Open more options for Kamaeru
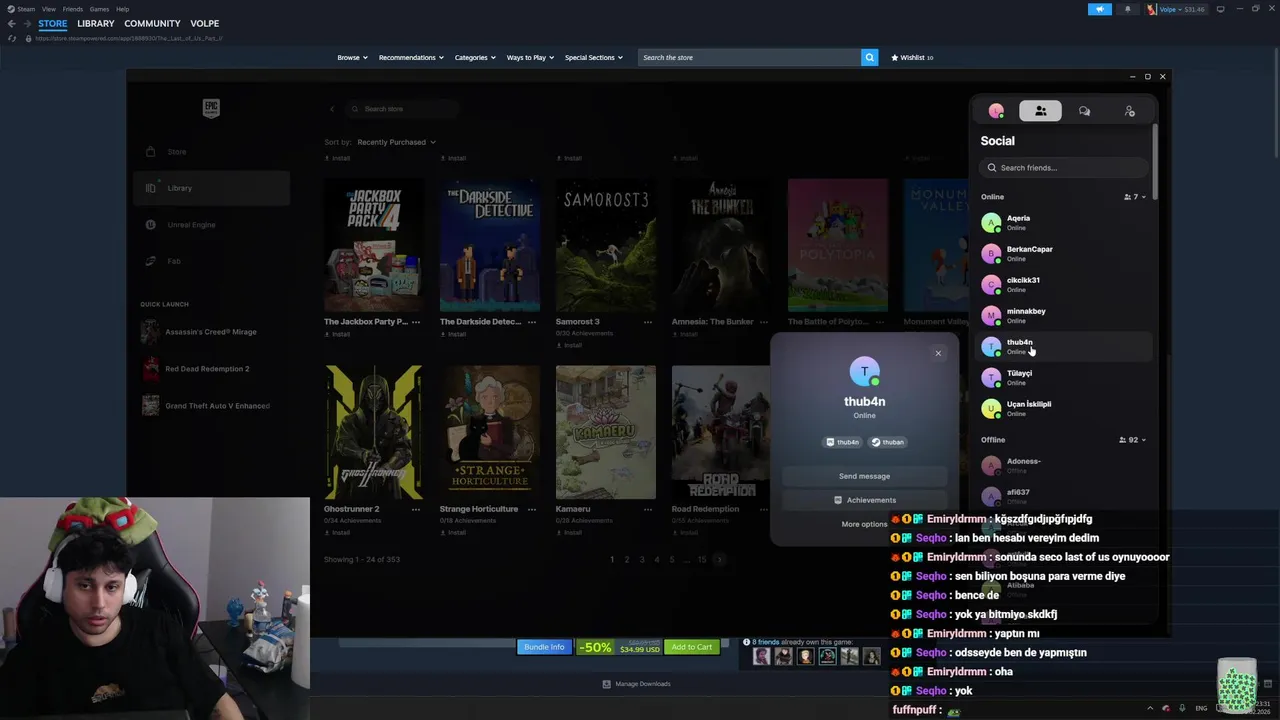The image size is (1280, 720). 648,509
